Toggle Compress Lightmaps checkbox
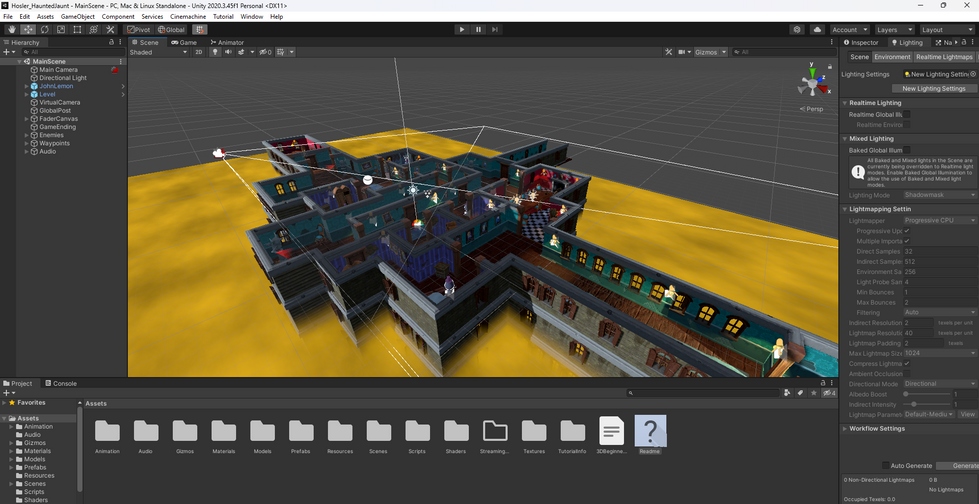Image resolution: width=979 pixels, height=504 pixels. click(907, 363)
